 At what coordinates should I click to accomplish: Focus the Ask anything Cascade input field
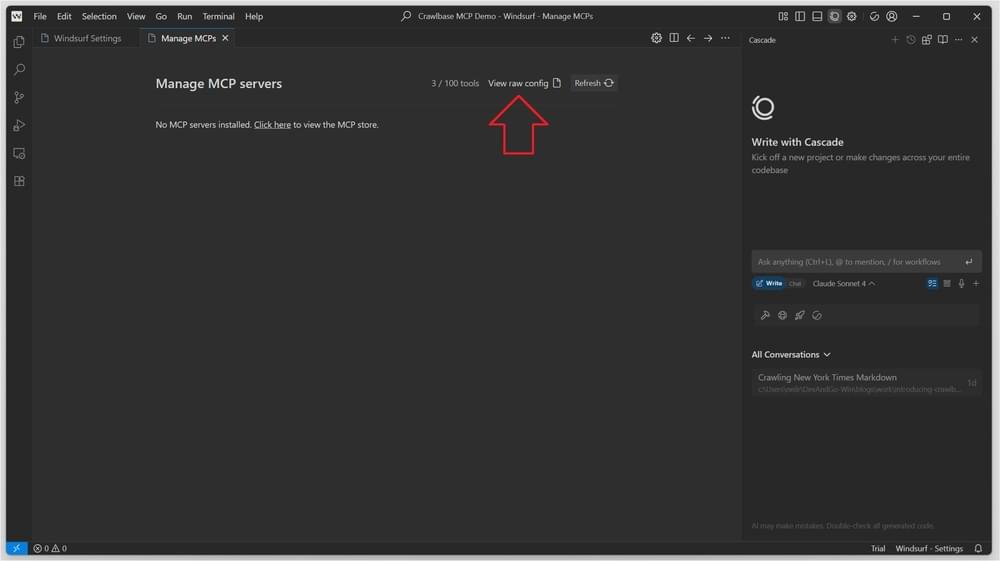[x=855, y=262]
